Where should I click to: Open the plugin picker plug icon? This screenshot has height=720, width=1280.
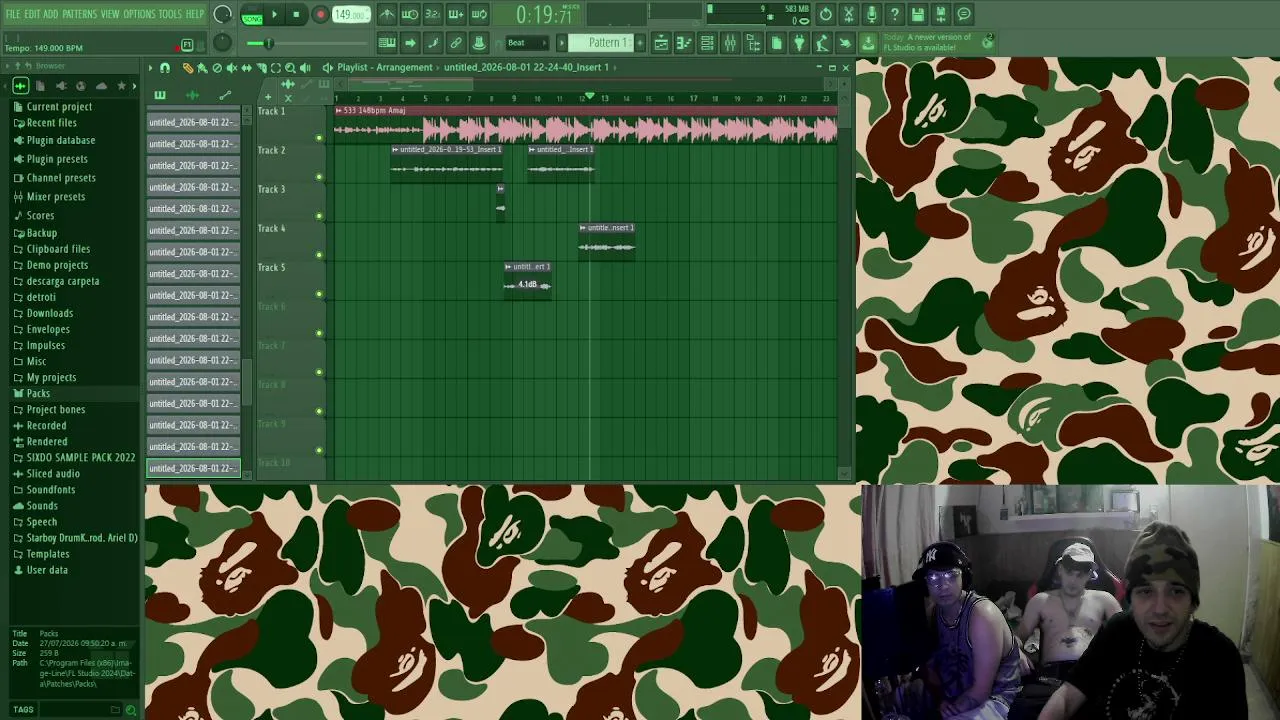799,43
